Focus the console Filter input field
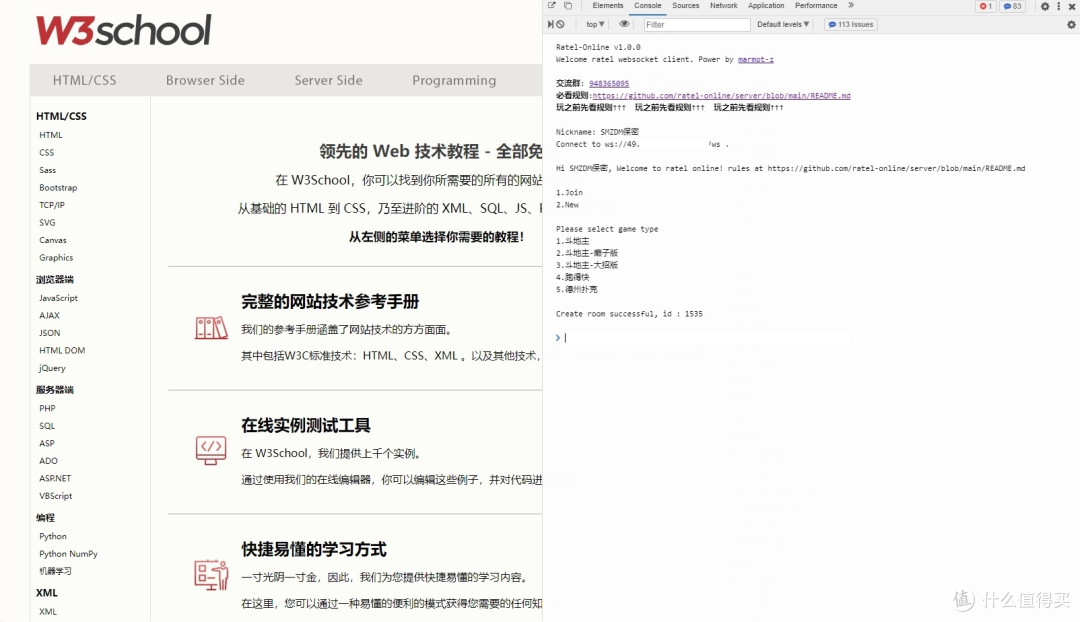This screenshot has height=622, width=1080. click(696, 25)
